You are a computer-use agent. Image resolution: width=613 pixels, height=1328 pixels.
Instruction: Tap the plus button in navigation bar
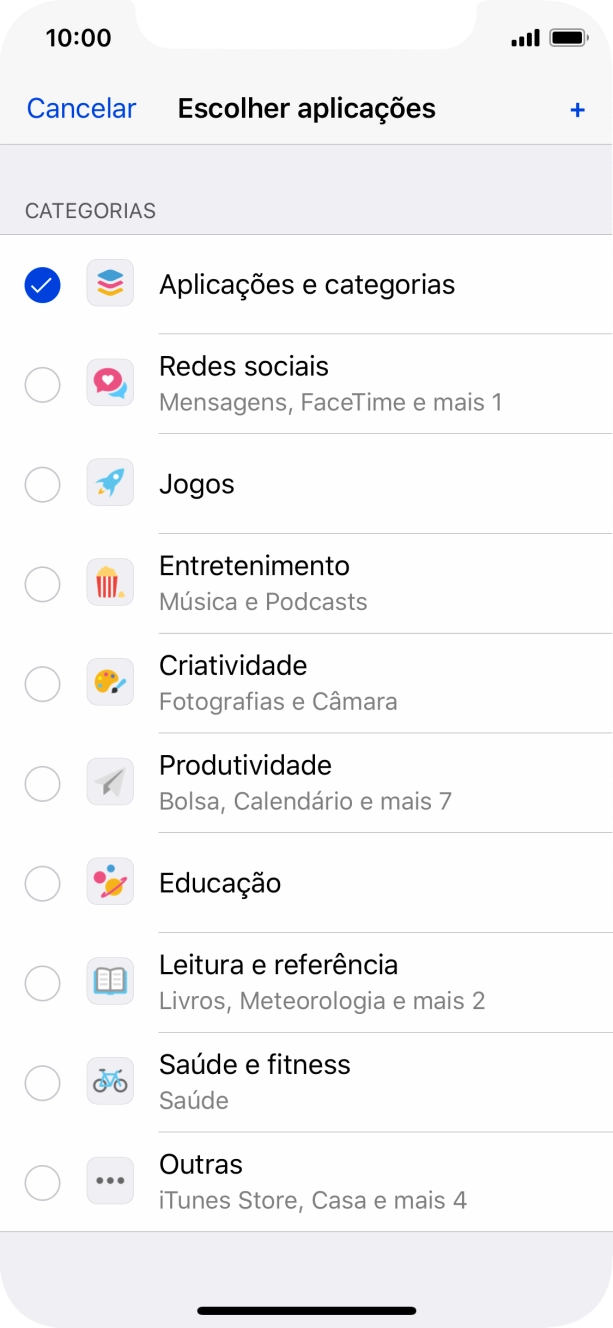577,110
